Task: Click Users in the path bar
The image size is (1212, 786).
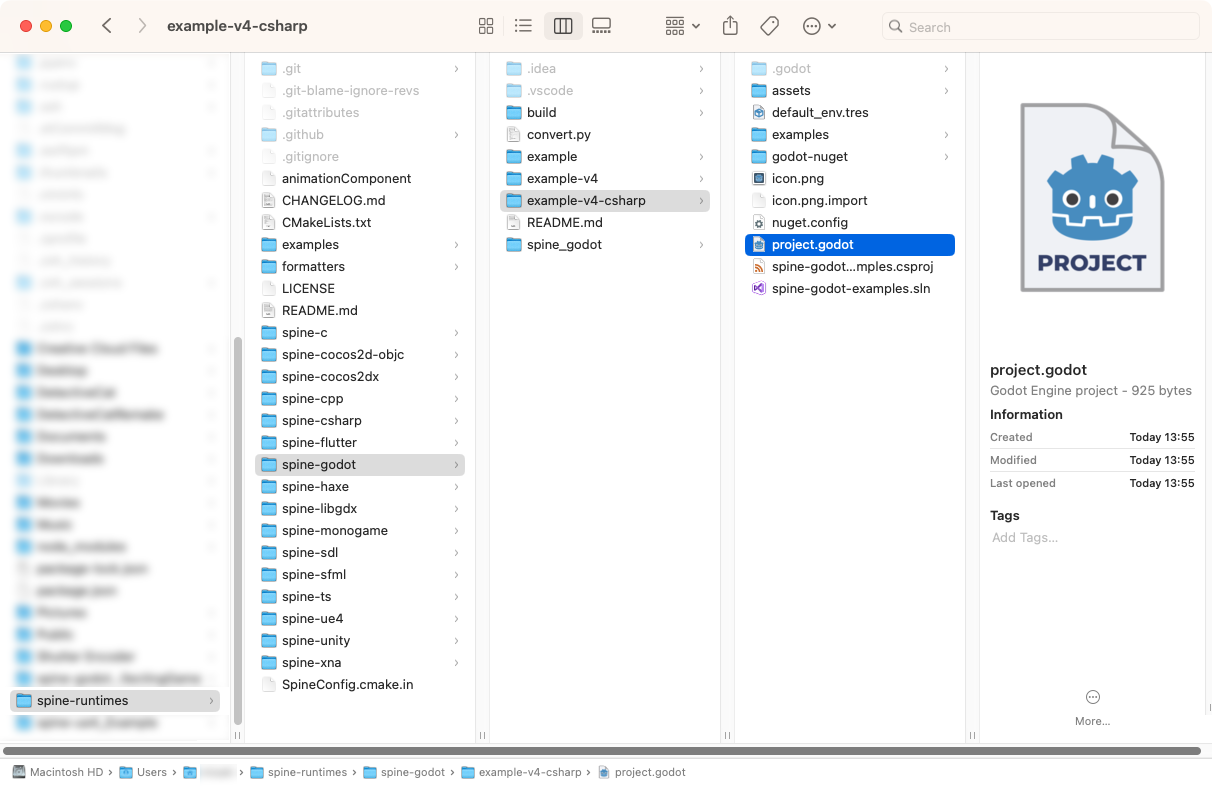Action: [x=151, y=772]
